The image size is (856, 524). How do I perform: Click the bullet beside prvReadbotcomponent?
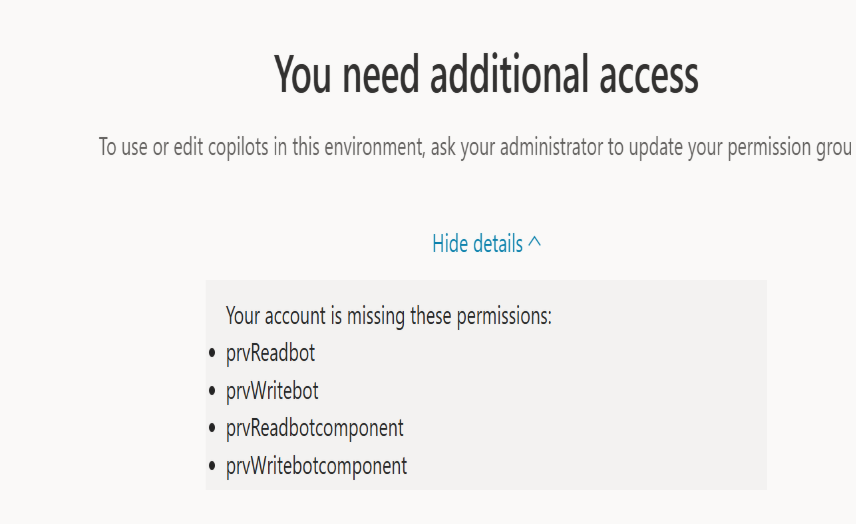click(x=212, y=429)
